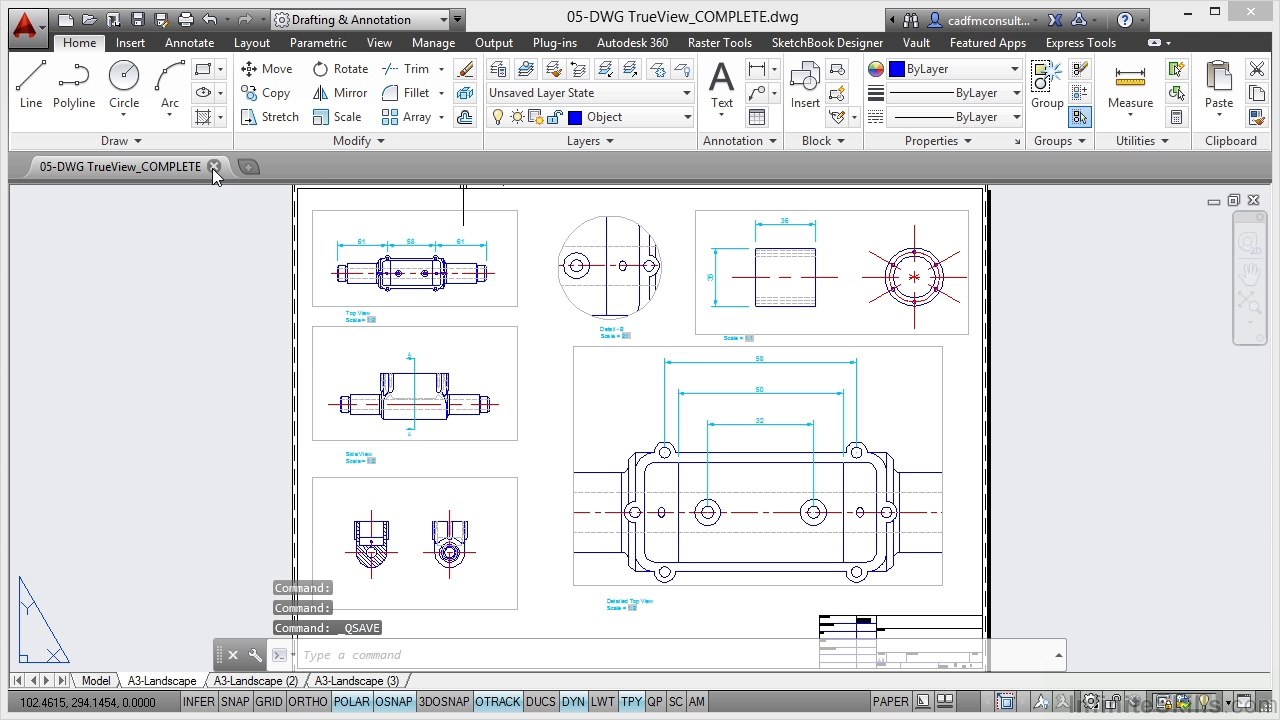Activate the Trim tool
The image size is (1280, 720).
[406, 69]
